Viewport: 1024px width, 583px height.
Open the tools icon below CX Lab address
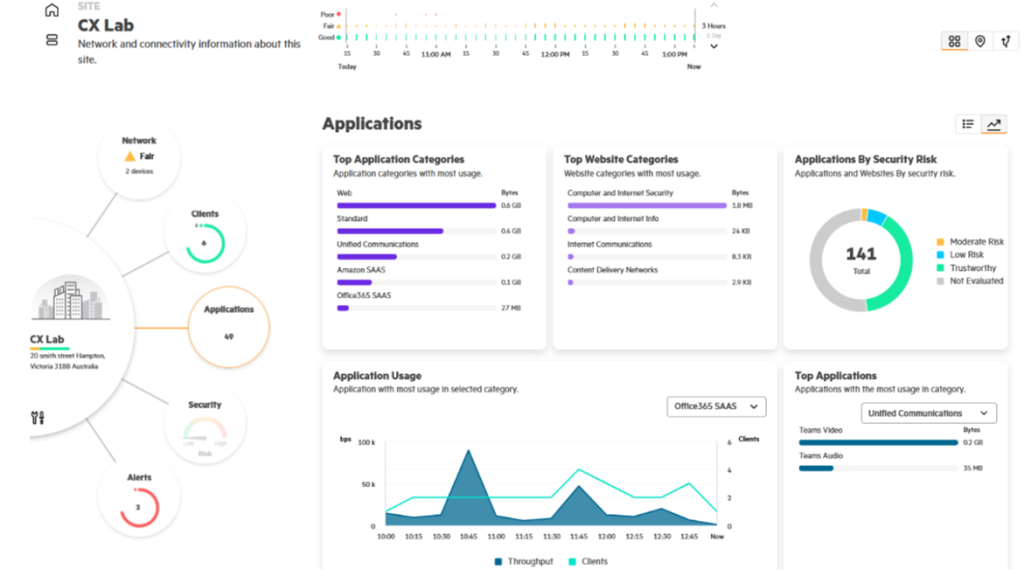[x=37, y=418]
